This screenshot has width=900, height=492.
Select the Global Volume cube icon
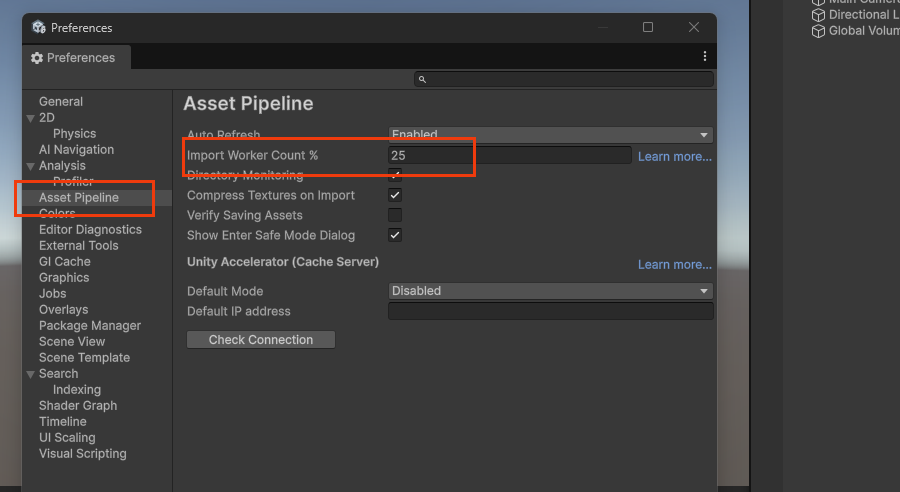pyautogui.click(x=818, y=31)
